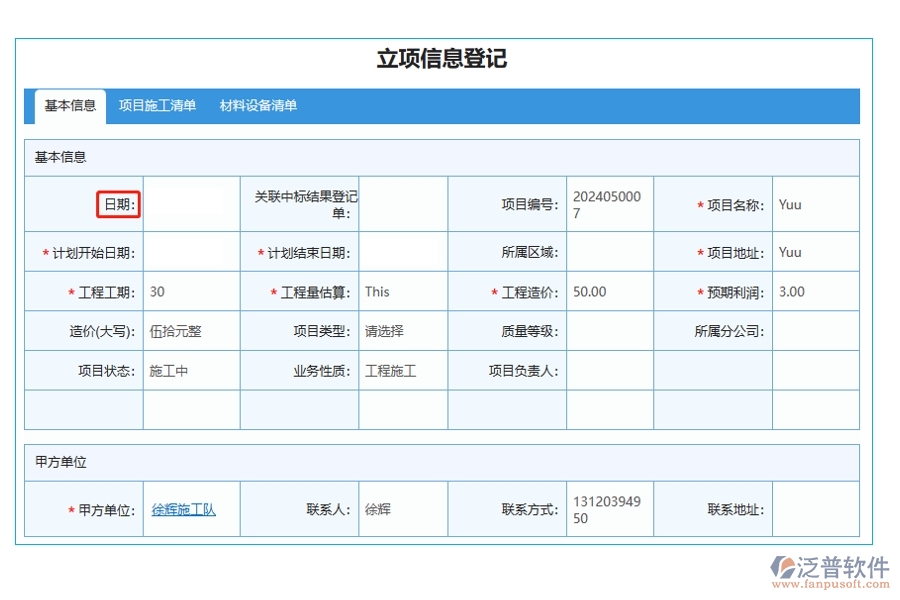This screenshot has width=900, height=600.
Task: Switch to the 基本信息 tab
Action: (70, 106)
